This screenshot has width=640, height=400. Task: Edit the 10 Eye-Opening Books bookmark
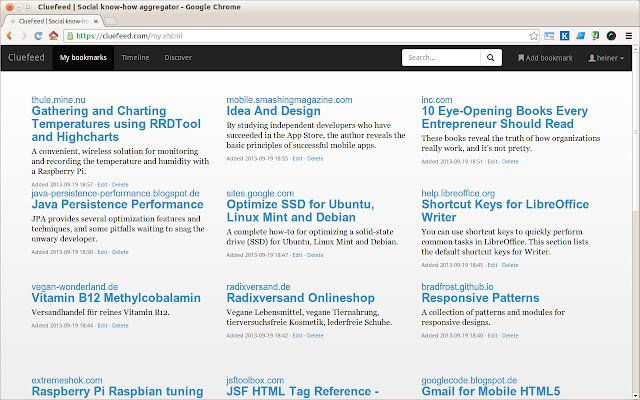pos(493,162)
